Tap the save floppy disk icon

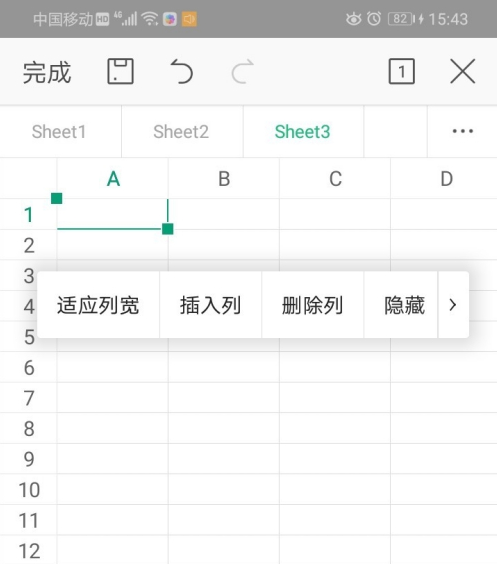pos(120,71)
